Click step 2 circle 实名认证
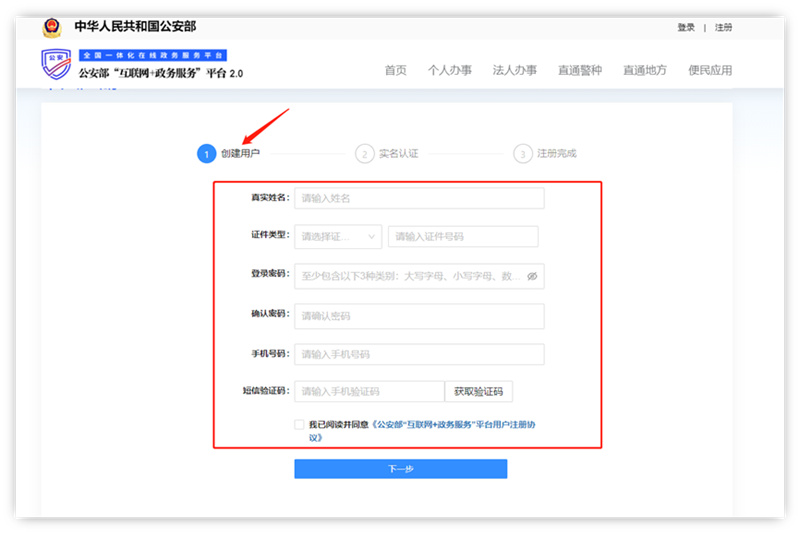This screenshot has width=800, height=535. pos(364,154)
